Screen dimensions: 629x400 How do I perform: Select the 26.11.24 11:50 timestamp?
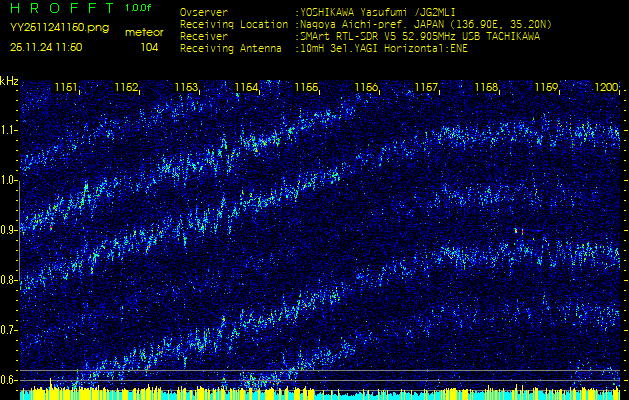point(46,47)
